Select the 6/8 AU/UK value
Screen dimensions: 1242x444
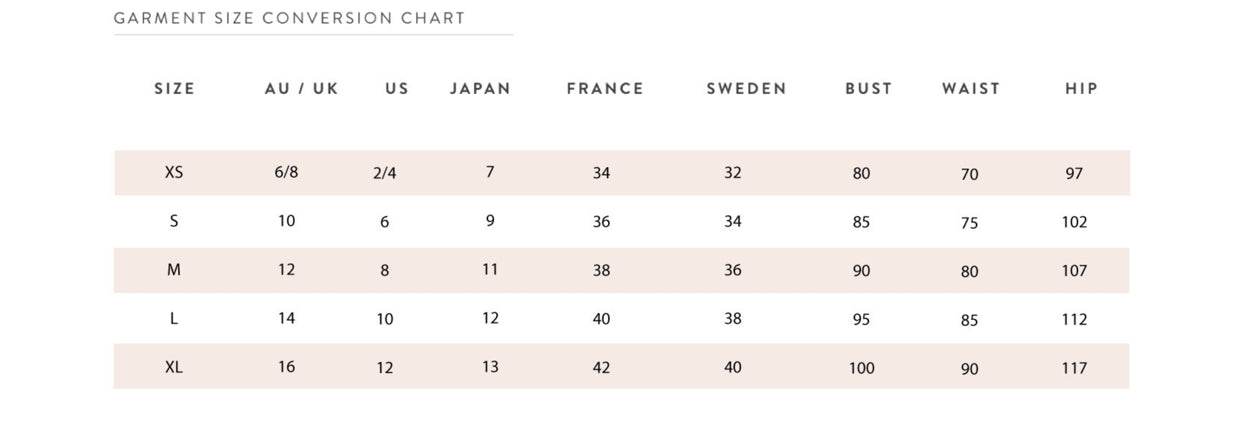(x=286, y=172)
